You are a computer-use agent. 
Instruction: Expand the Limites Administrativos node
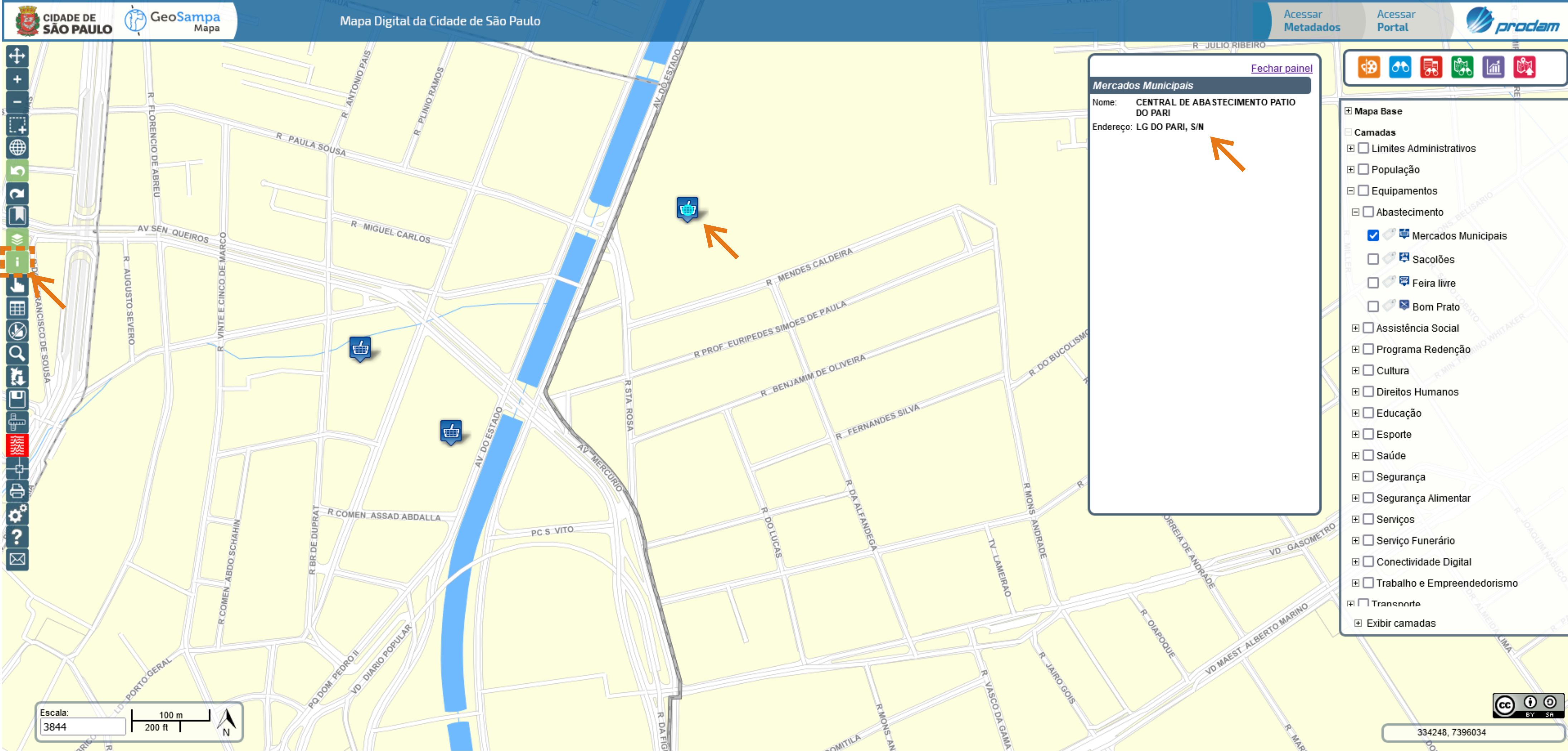(1351, 148)
